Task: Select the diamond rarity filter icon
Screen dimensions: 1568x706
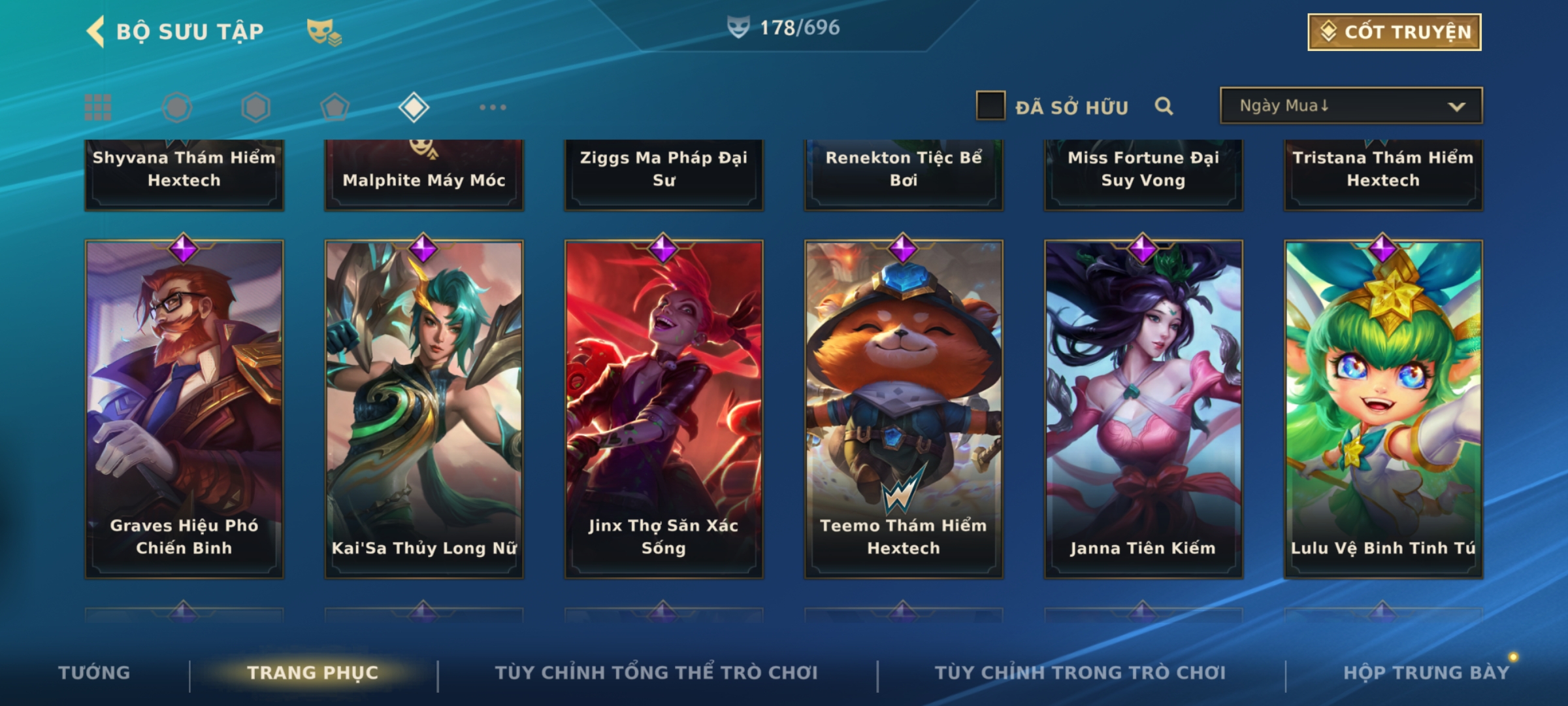Action: (414, 107)
